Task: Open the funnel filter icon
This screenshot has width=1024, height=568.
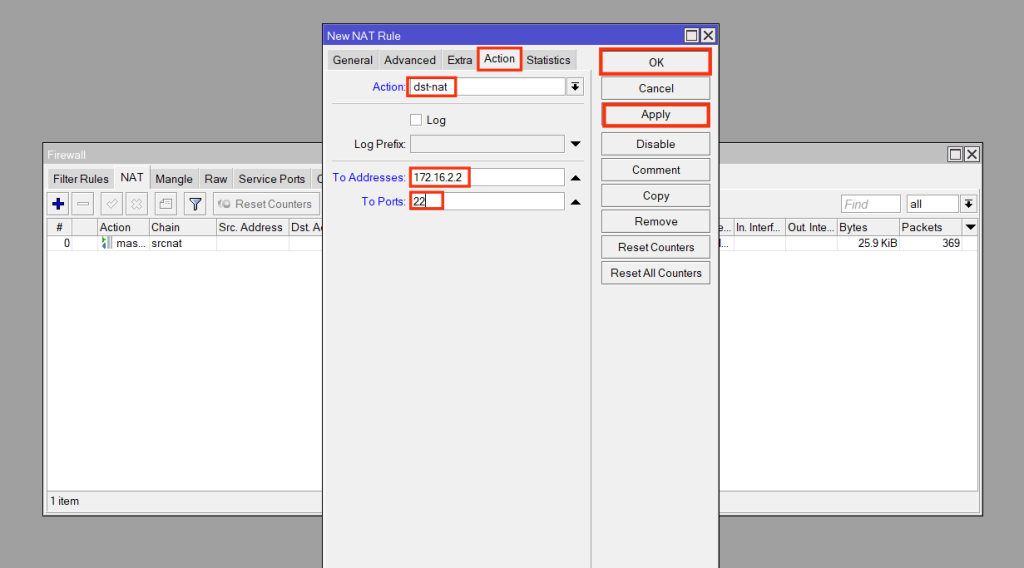Action: pos(196,204)
